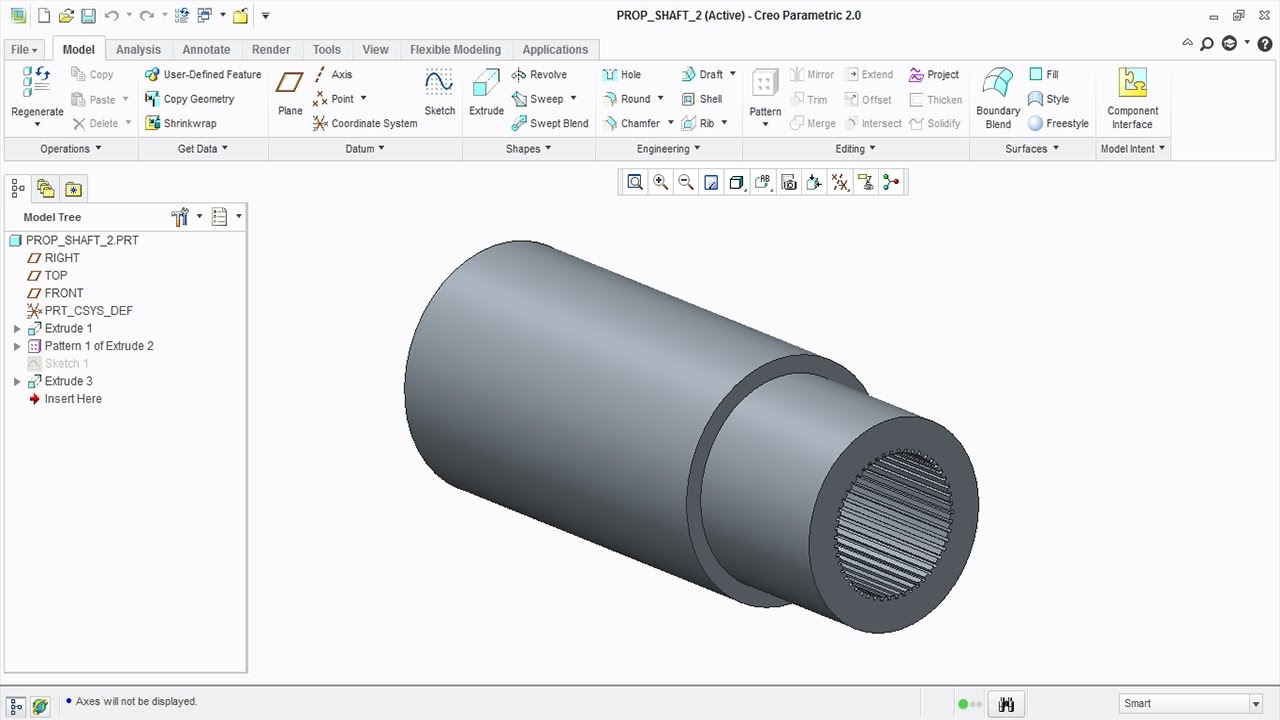
Task: Select the Swept Blend tool
Action: point(549,123)
